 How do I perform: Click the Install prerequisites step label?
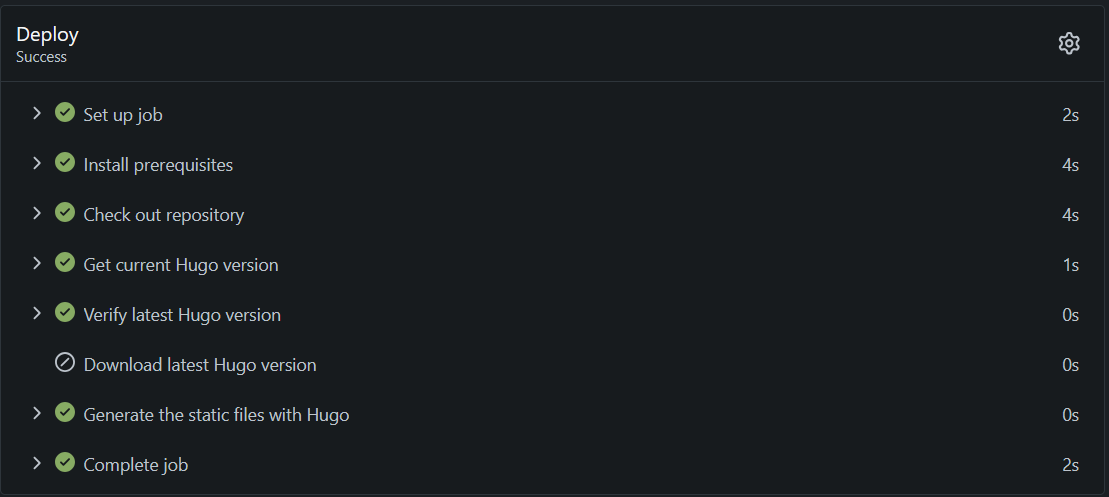click(x=158, y=165)
